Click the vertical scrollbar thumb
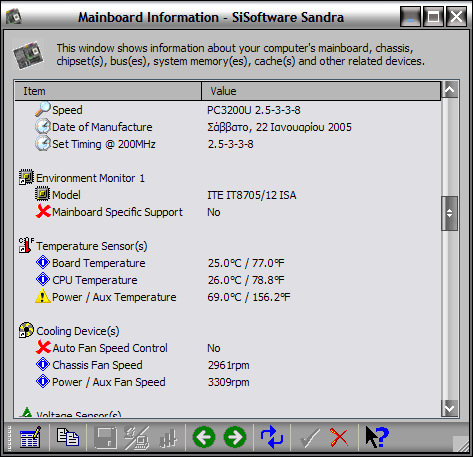This screenshot has height=457, width=473. (450, 213)
